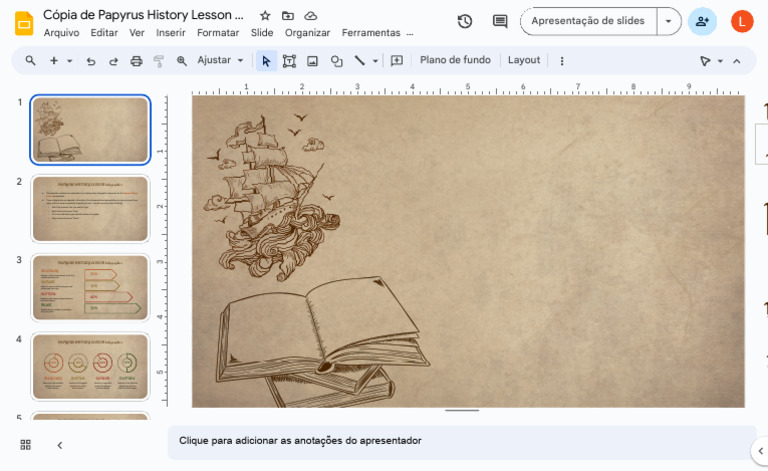Open the Formatar menu
The height and width of the screenshot is (471, 768).
pos(218,33)
